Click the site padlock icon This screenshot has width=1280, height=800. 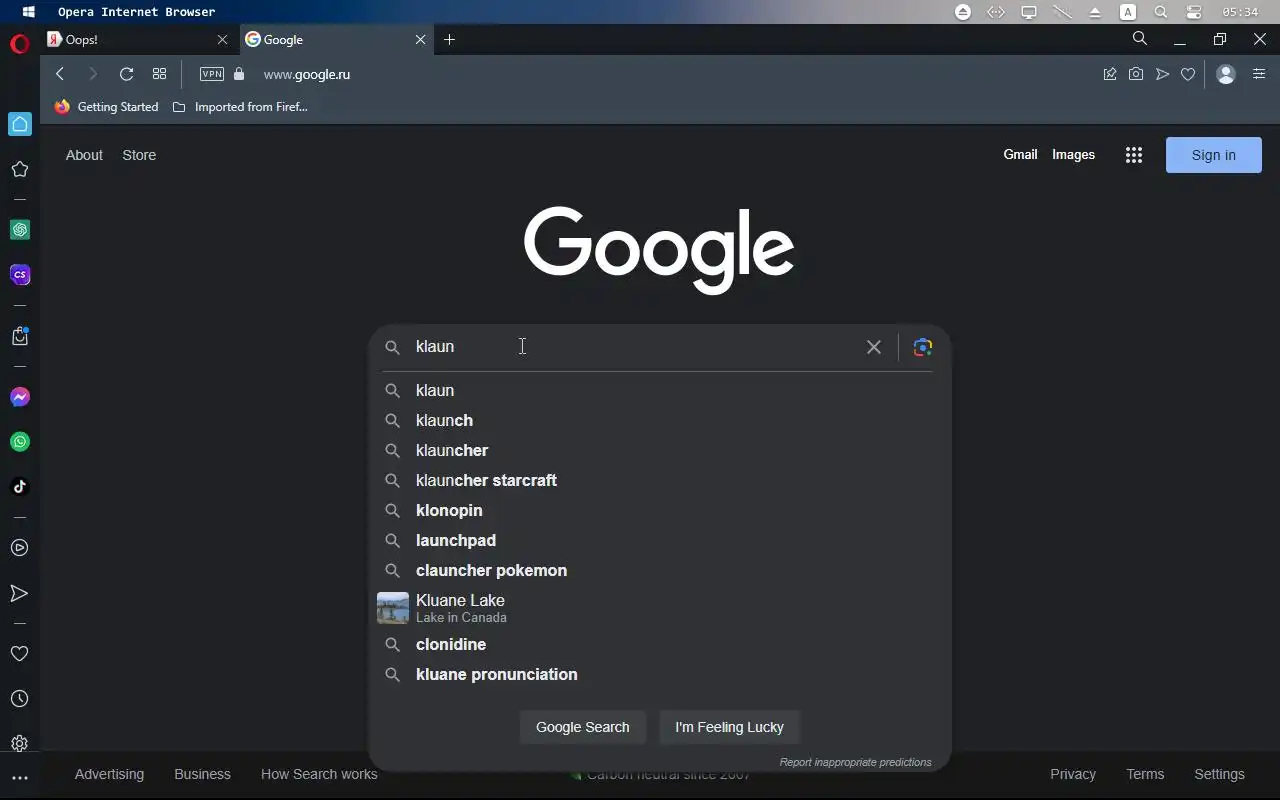pyautogui.click(x=239, y=74)
